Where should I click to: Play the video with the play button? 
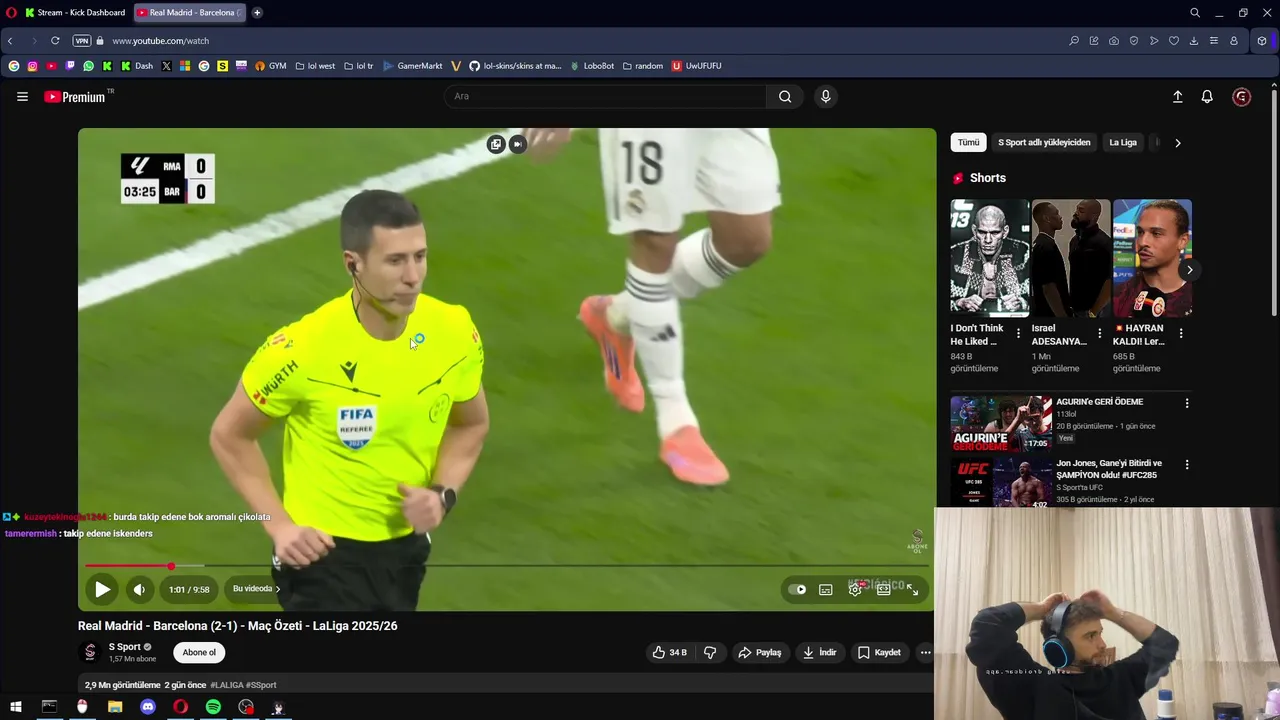tap(102, 590)
